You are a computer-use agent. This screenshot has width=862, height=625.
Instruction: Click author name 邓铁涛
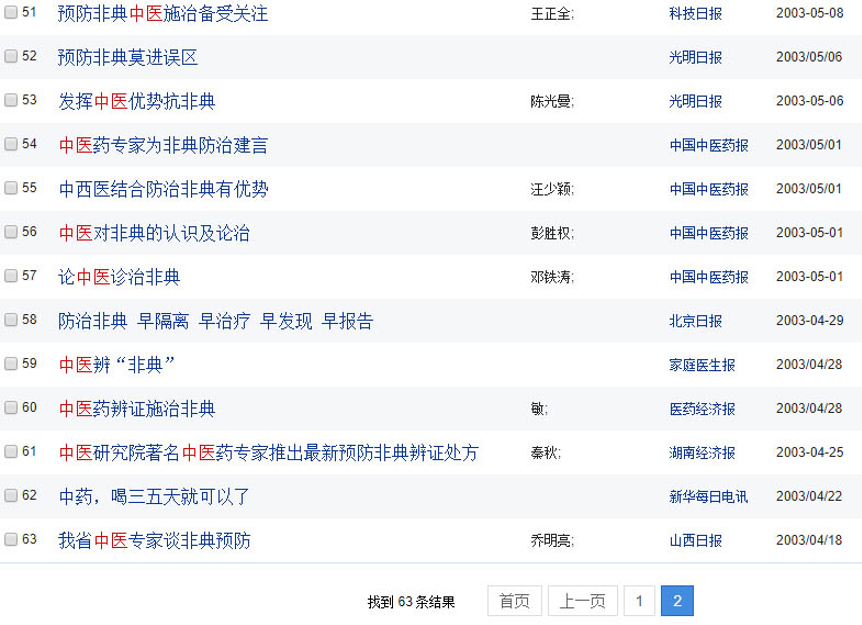(x=550, y=278)
